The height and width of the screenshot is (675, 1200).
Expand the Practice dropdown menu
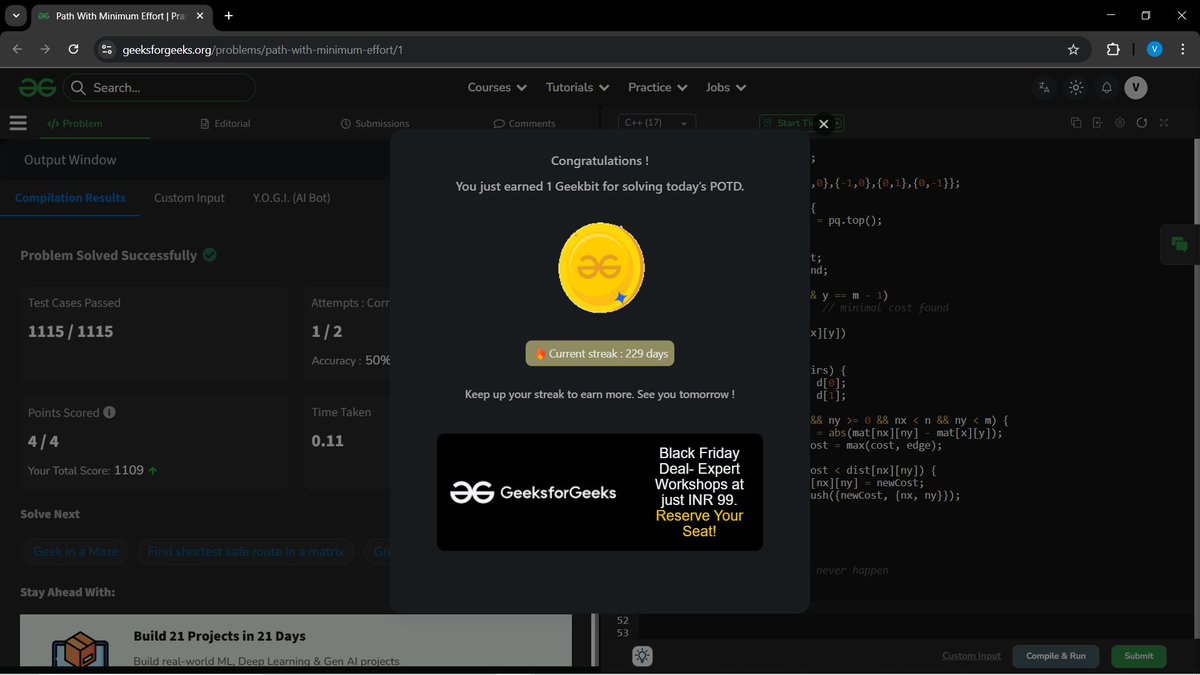pyautogui.click(x=657, y=87)
